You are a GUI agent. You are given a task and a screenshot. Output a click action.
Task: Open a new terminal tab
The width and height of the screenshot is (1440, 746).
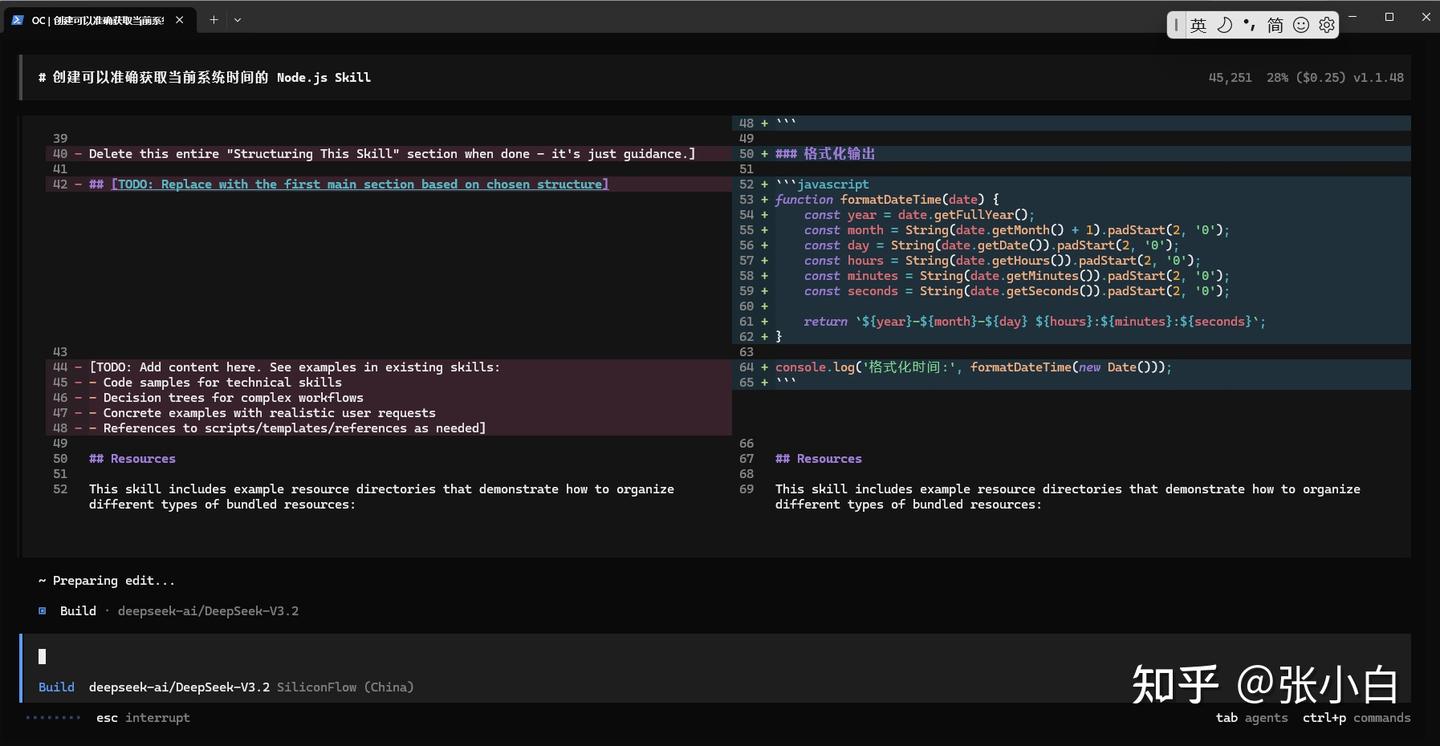tap(213, 19)
